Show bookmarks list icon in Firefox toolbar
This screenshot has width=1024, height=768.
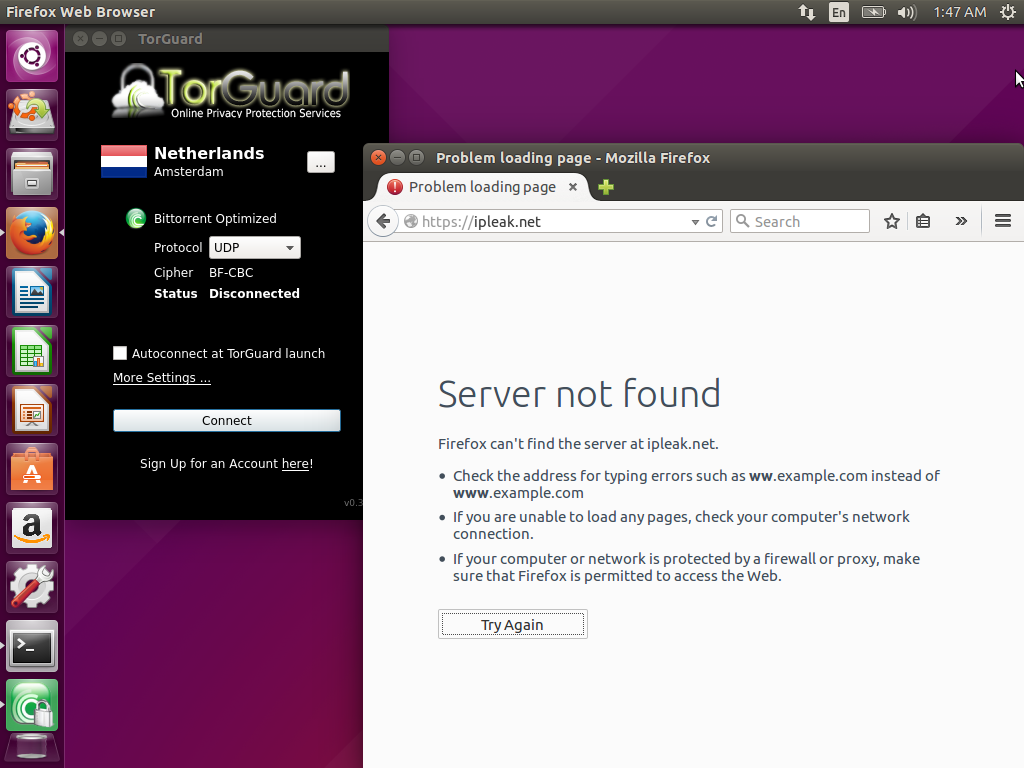point(923,221)
